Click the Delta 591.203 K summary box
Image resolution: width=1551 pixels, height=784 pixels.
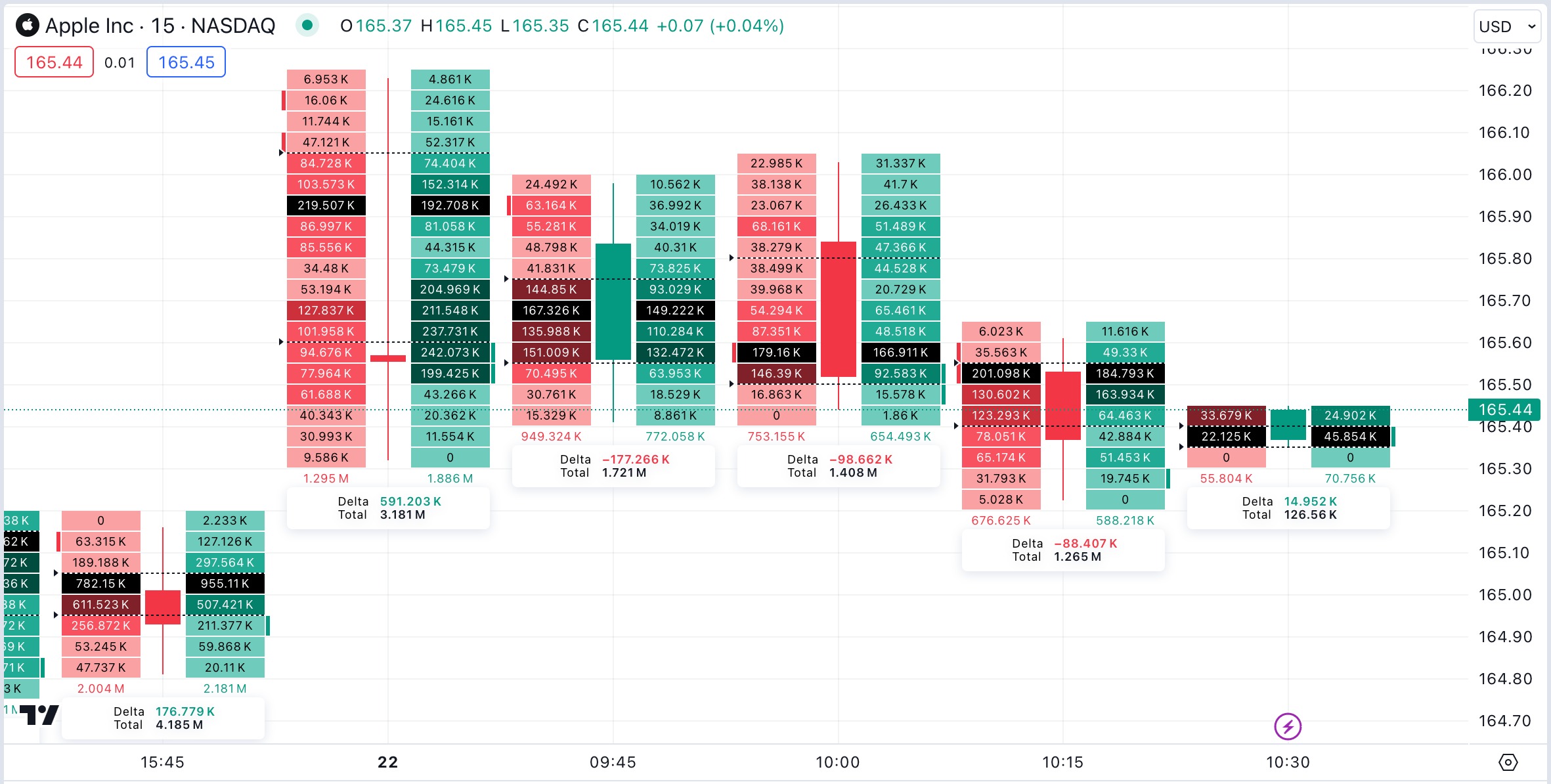388,508
